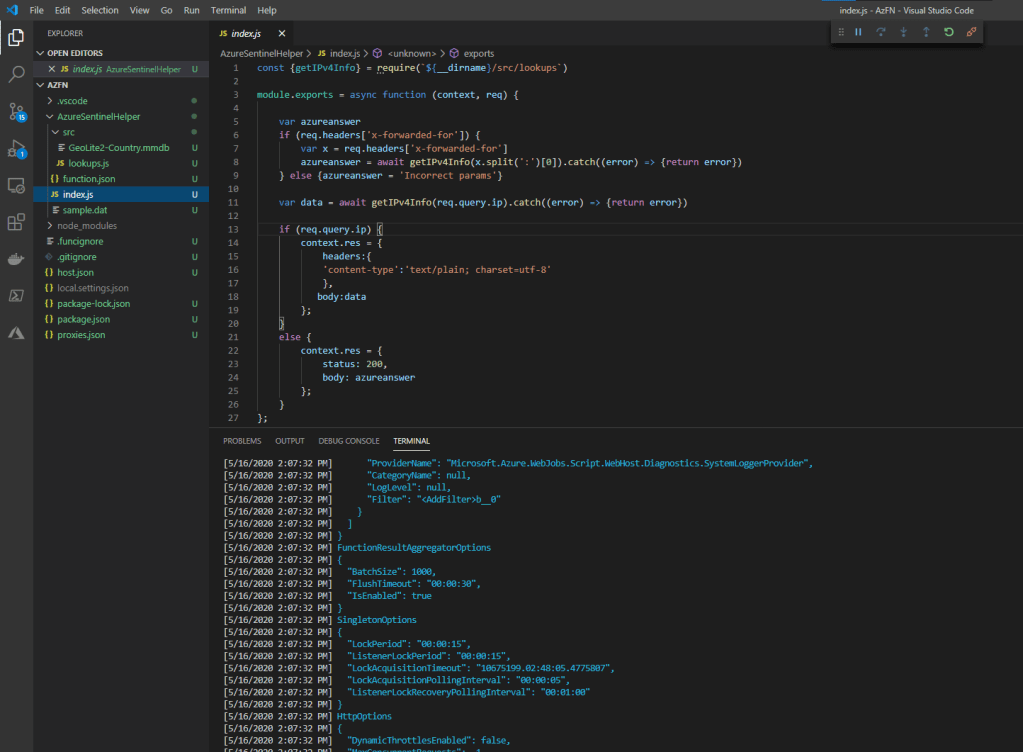Image resolution: width=1023 pixels, height=752 pixels.
Task: Open the Search view in activity bar
Action: 16,75
